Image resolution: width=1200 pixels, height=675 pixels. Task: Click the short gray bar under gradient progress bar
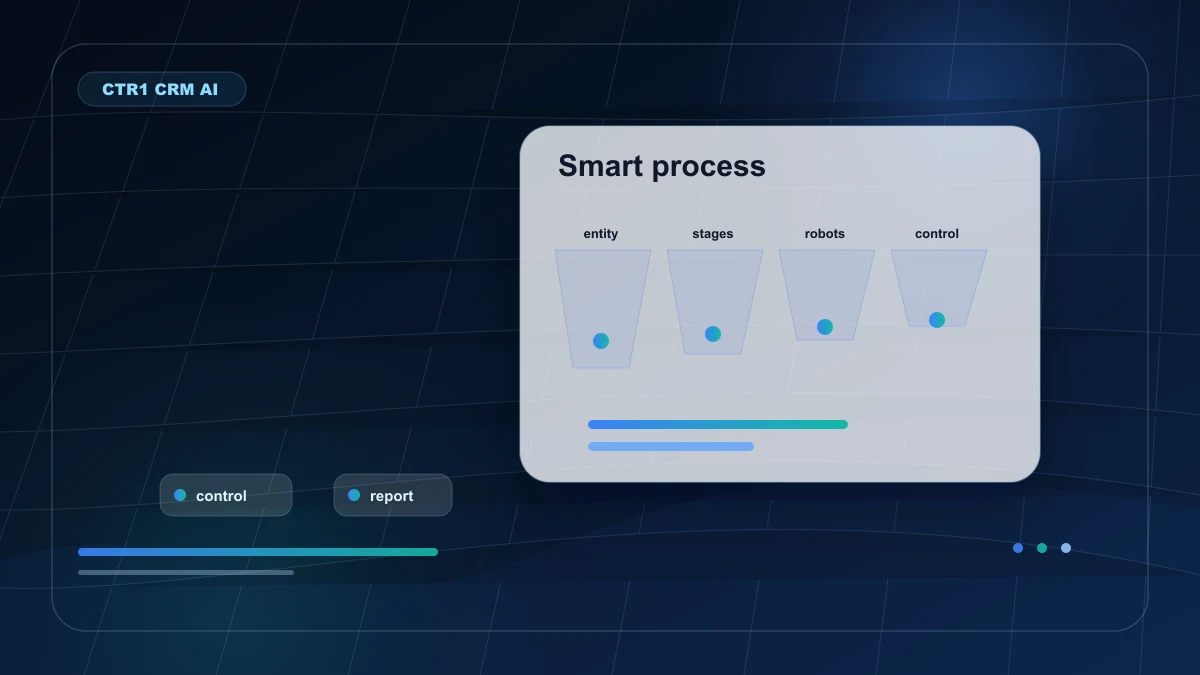(x=186, y=572)
